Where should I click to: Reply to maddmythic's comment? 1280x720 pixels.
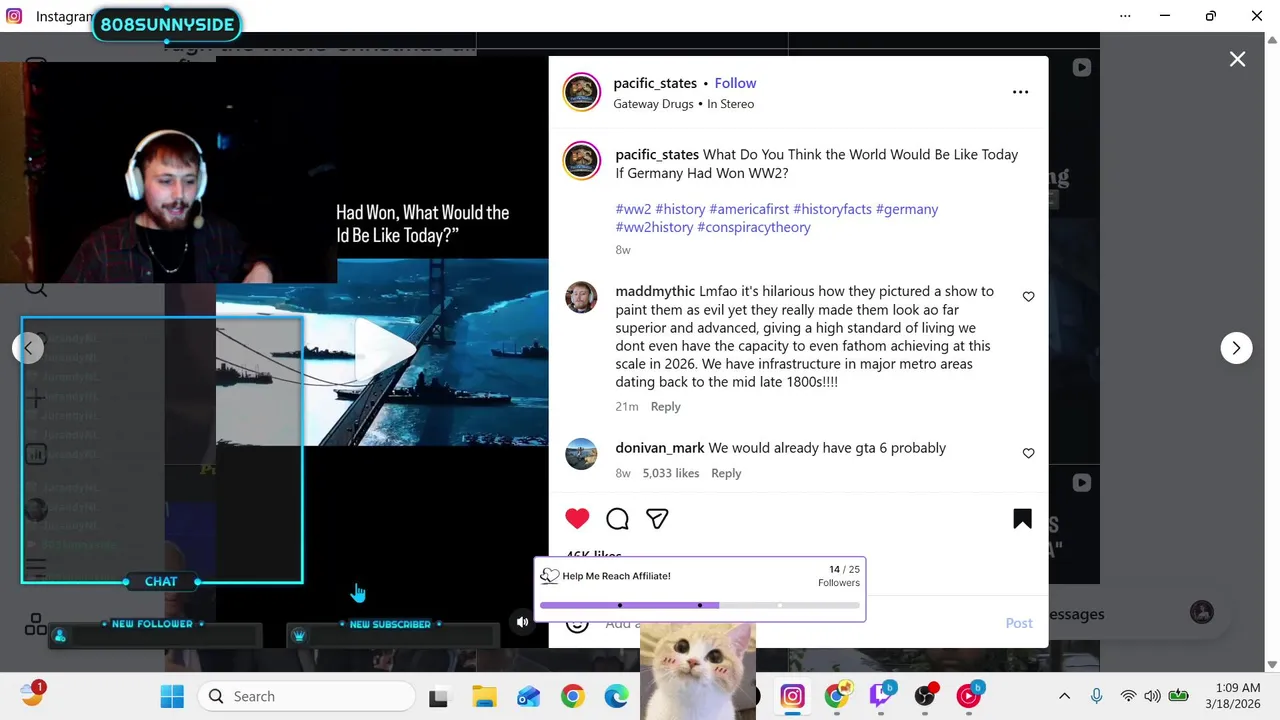[665, 406]
